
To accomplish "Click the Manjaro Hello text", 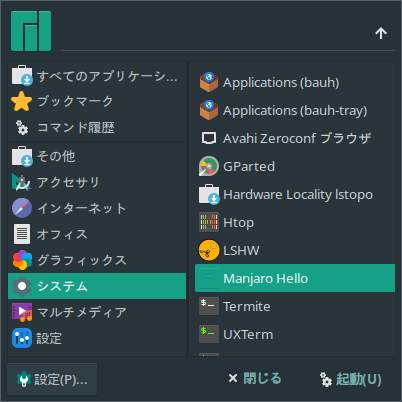I will point(266,279).
